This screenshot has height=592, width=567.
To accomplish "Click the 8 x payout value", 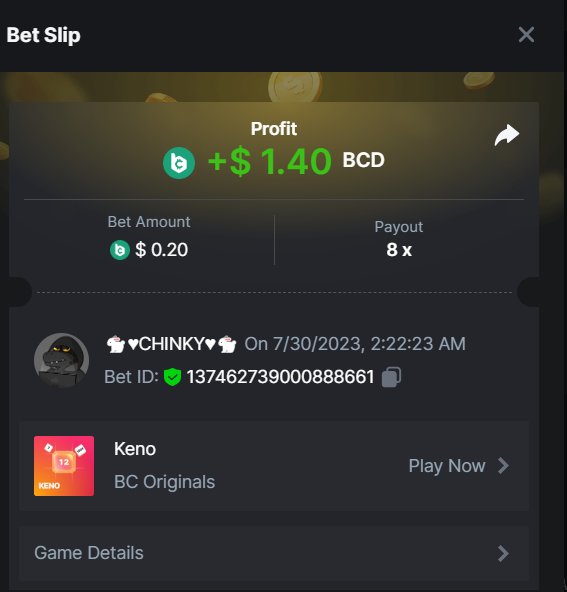I will pos(399,250).
